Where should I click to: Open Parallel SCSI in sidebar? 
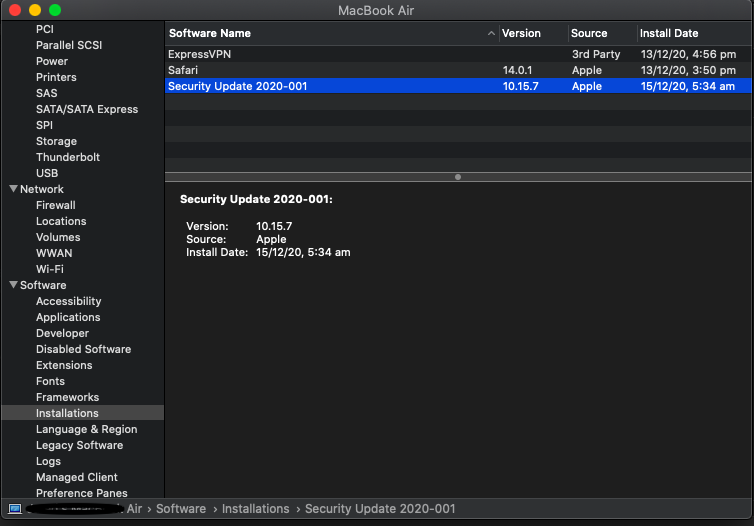click(69, 45)
